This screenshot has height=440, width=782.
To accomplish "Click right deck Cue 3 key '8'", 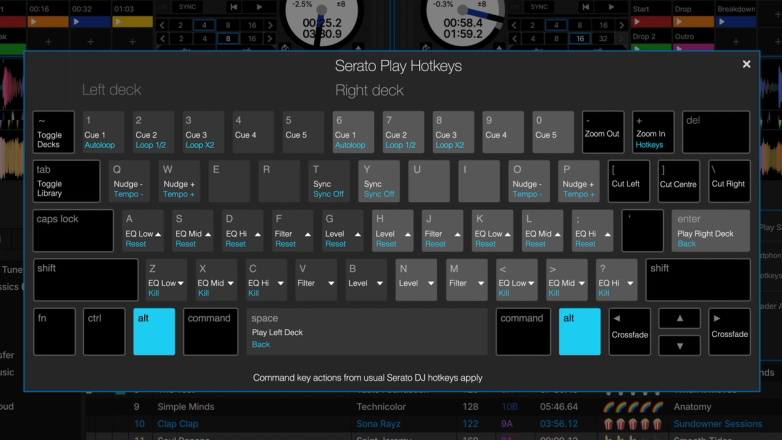I will pos(453,132).
